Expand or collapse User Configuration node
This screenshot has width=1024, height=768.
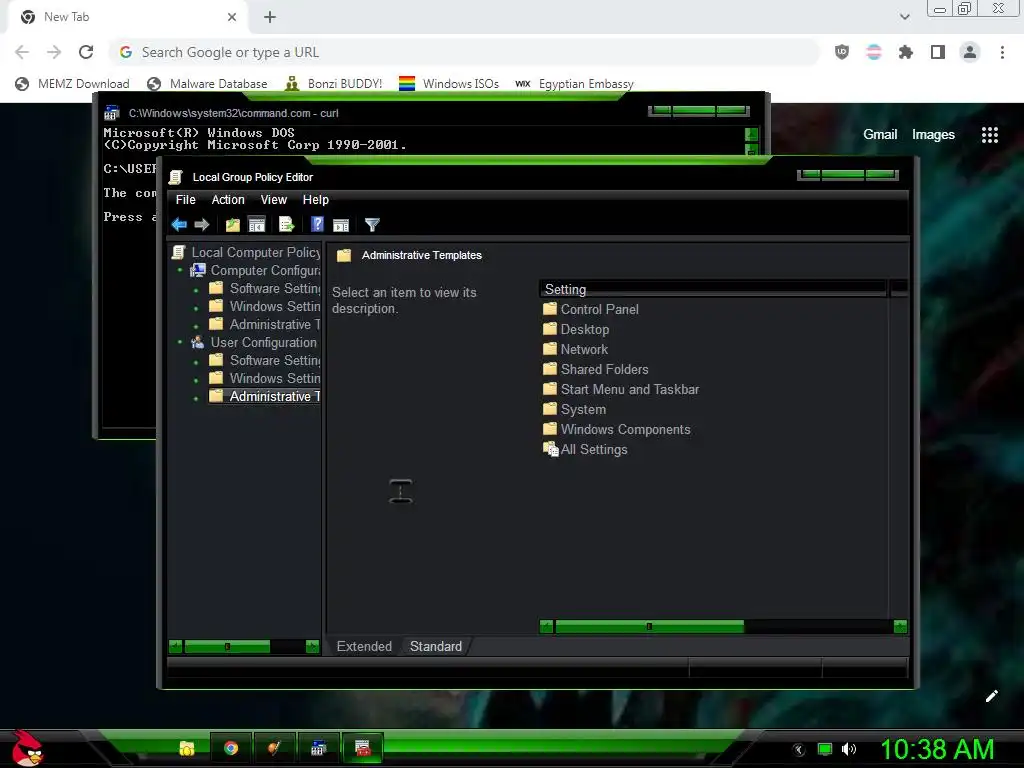pos(180,342)
